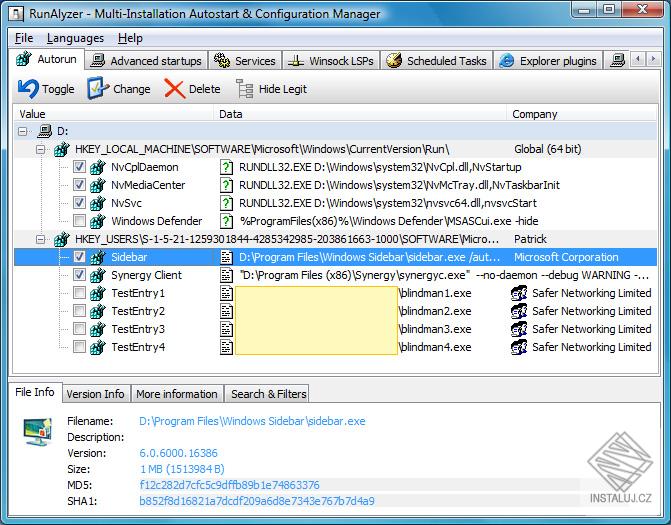Image resolution: width=671 pixels, height=525 pixels.
Task: Uncheck the Sidebar entry checkbox
Action: [79, 257]
